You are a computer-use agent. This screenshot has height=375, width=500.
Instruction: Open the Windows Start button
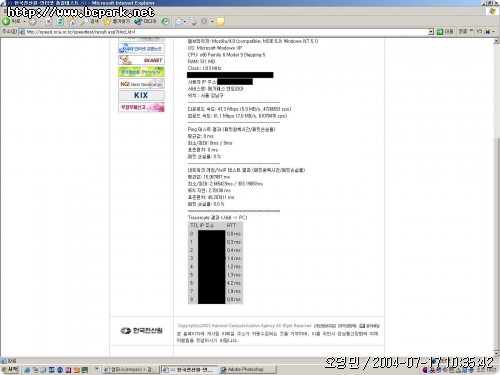pyautogui.click(x=10, y=370)
